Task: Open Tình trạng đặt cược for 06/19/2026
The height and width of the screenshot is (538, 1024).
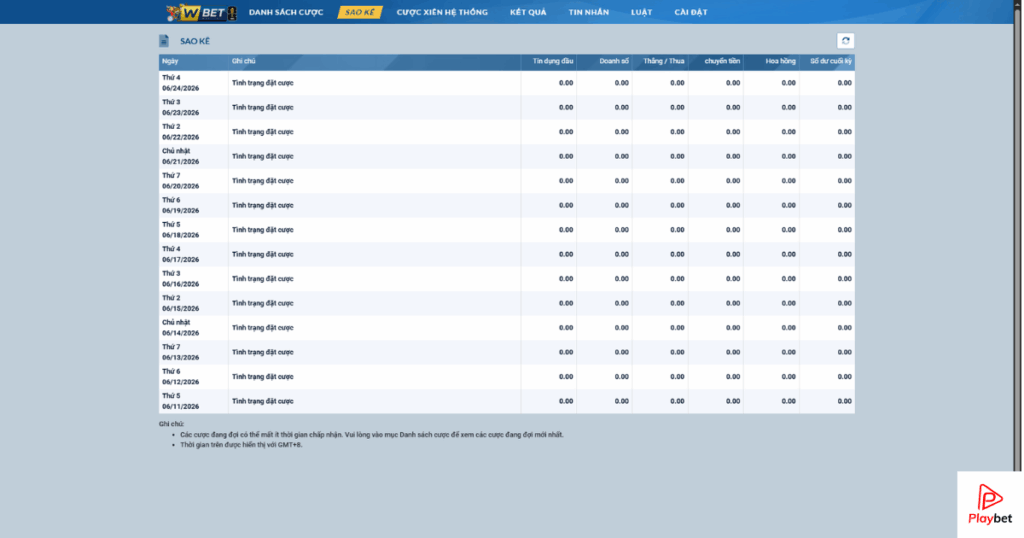Action: (263, 206)
